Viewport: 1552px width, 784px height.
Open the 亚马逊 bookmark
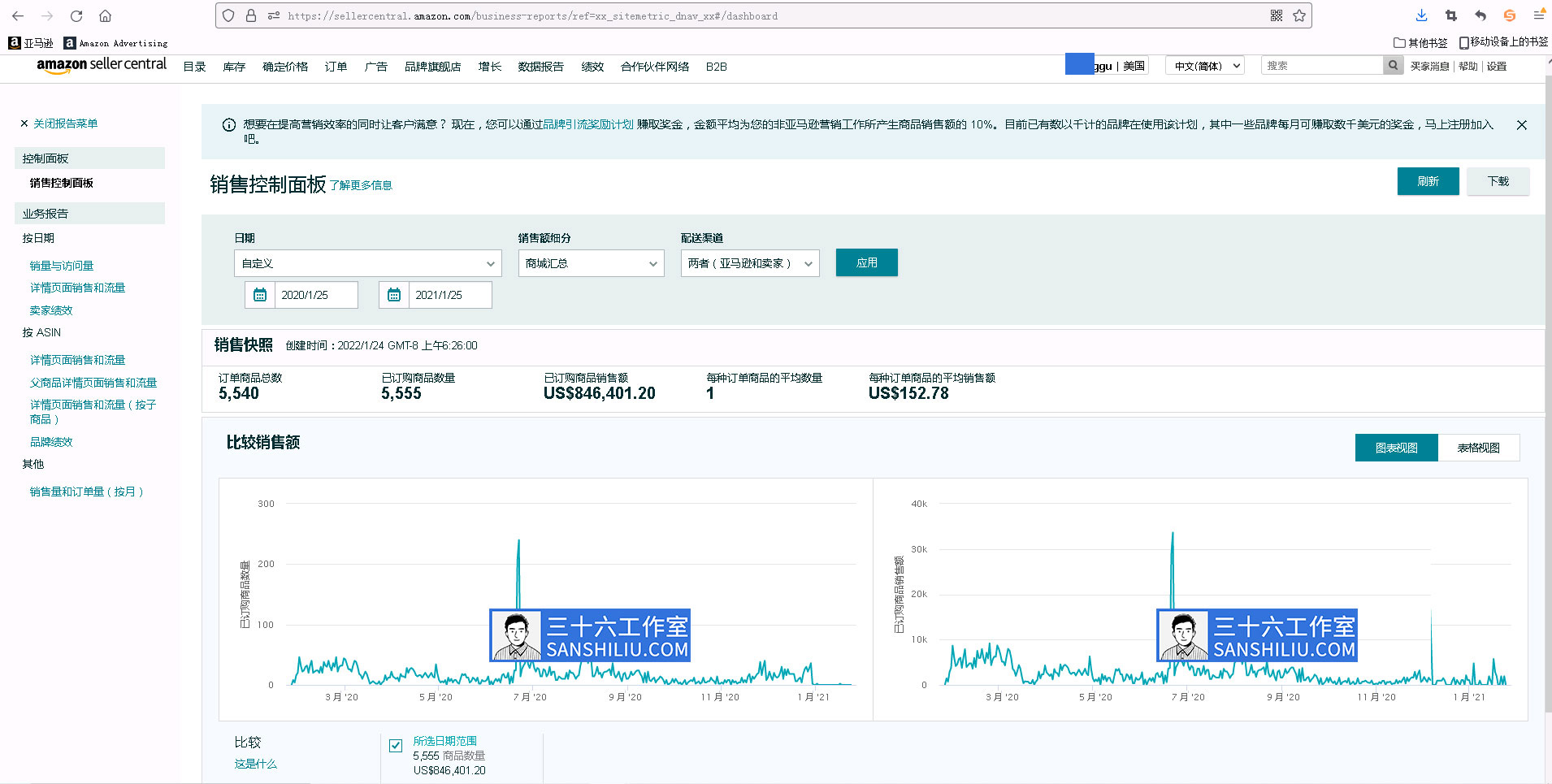click(31, 43)
